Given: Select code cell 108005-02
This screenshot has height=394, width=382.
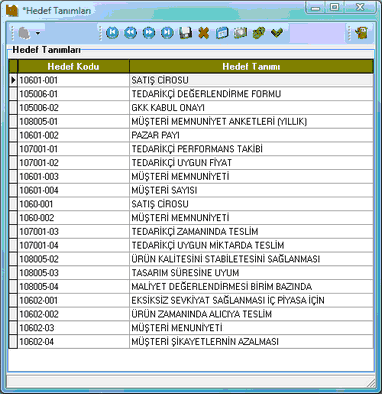Looking at the screenshot, I should 73,259.
